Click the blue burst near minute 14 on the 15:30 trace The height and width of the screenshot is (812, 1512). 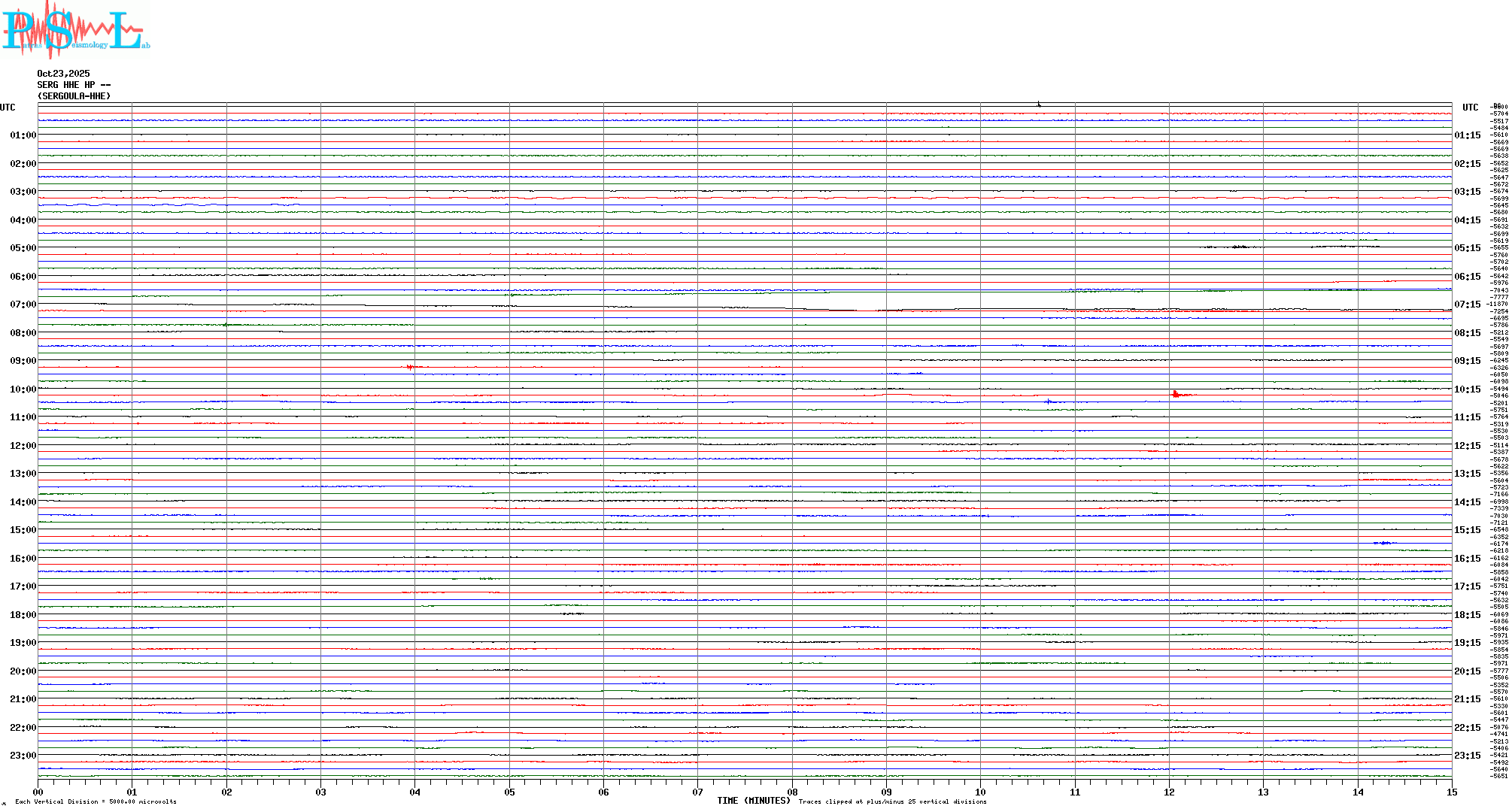[1385, 542]
